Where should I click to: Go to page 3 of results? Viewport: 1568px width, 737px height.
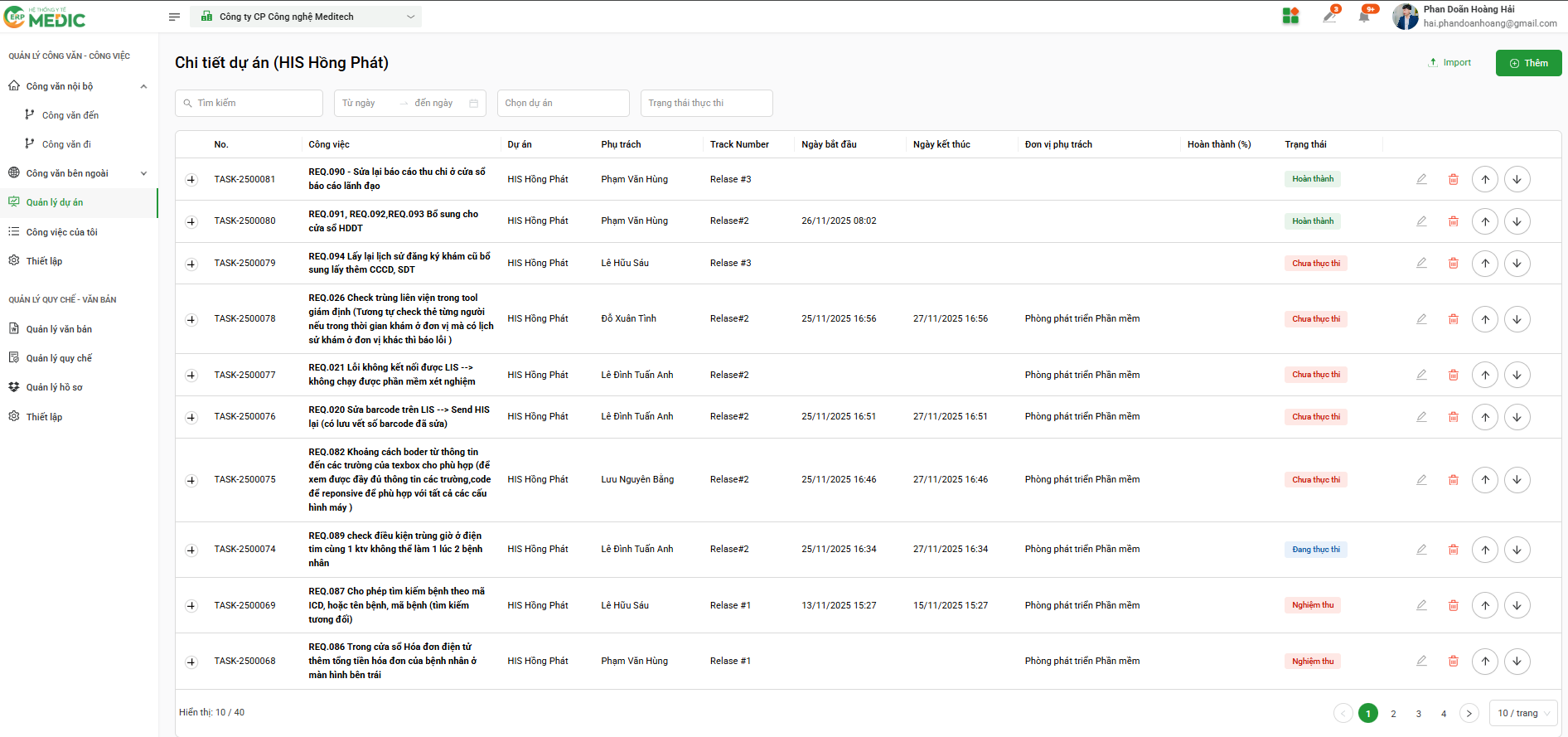(1418, 713)
